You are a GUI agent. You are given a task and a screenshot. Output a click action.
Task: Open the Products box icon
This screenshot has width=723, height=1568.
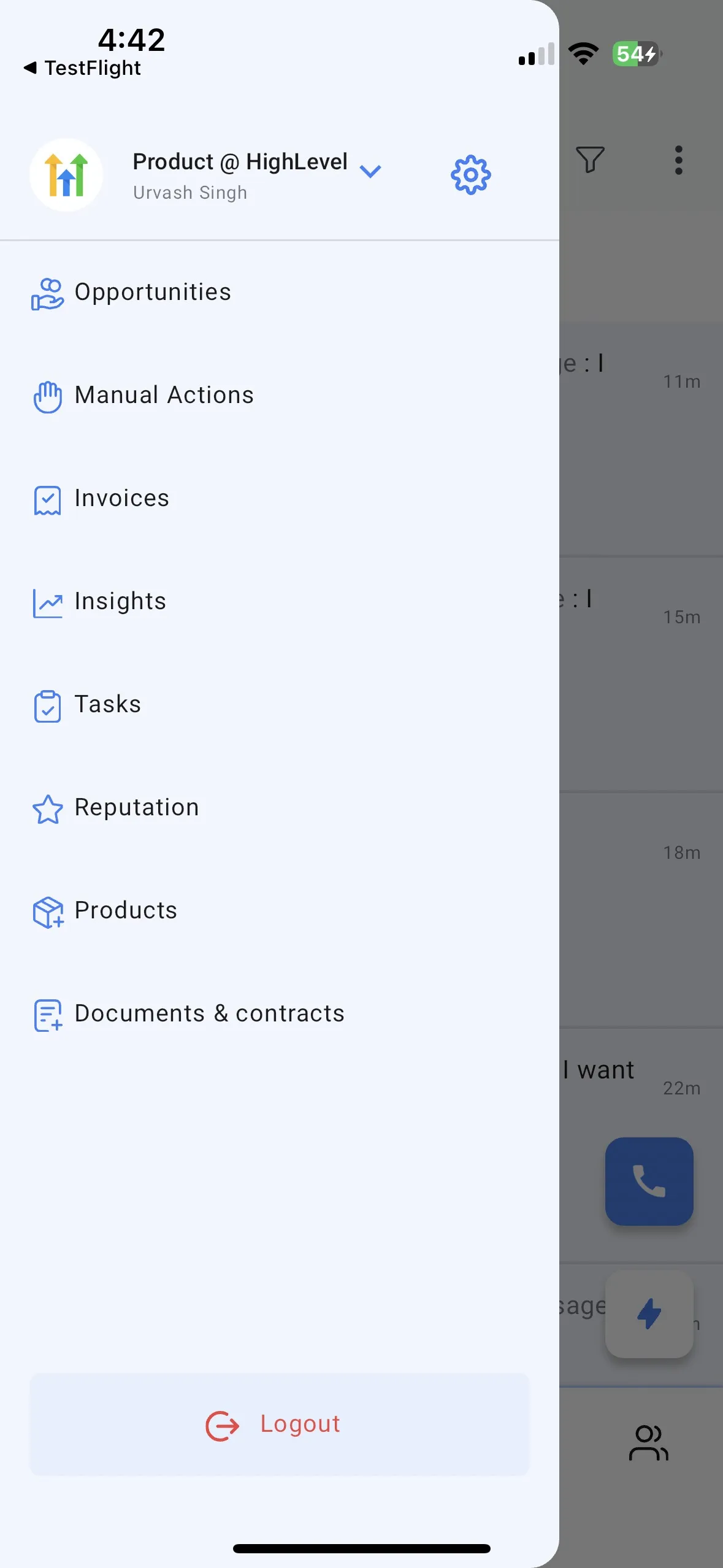click(x=48, y=912)
